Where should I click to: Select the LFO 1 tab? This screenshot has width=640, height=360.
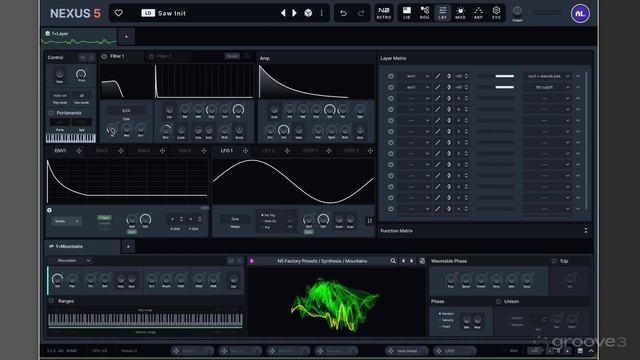tap(227, 151)
